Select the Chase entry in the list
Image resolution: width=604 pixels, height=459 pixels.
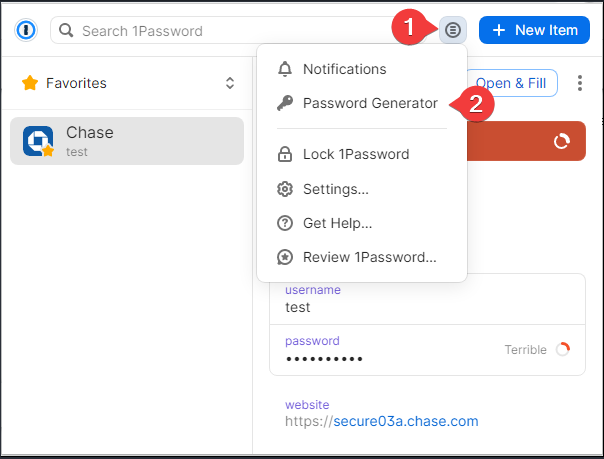click(x=128, y=141)
